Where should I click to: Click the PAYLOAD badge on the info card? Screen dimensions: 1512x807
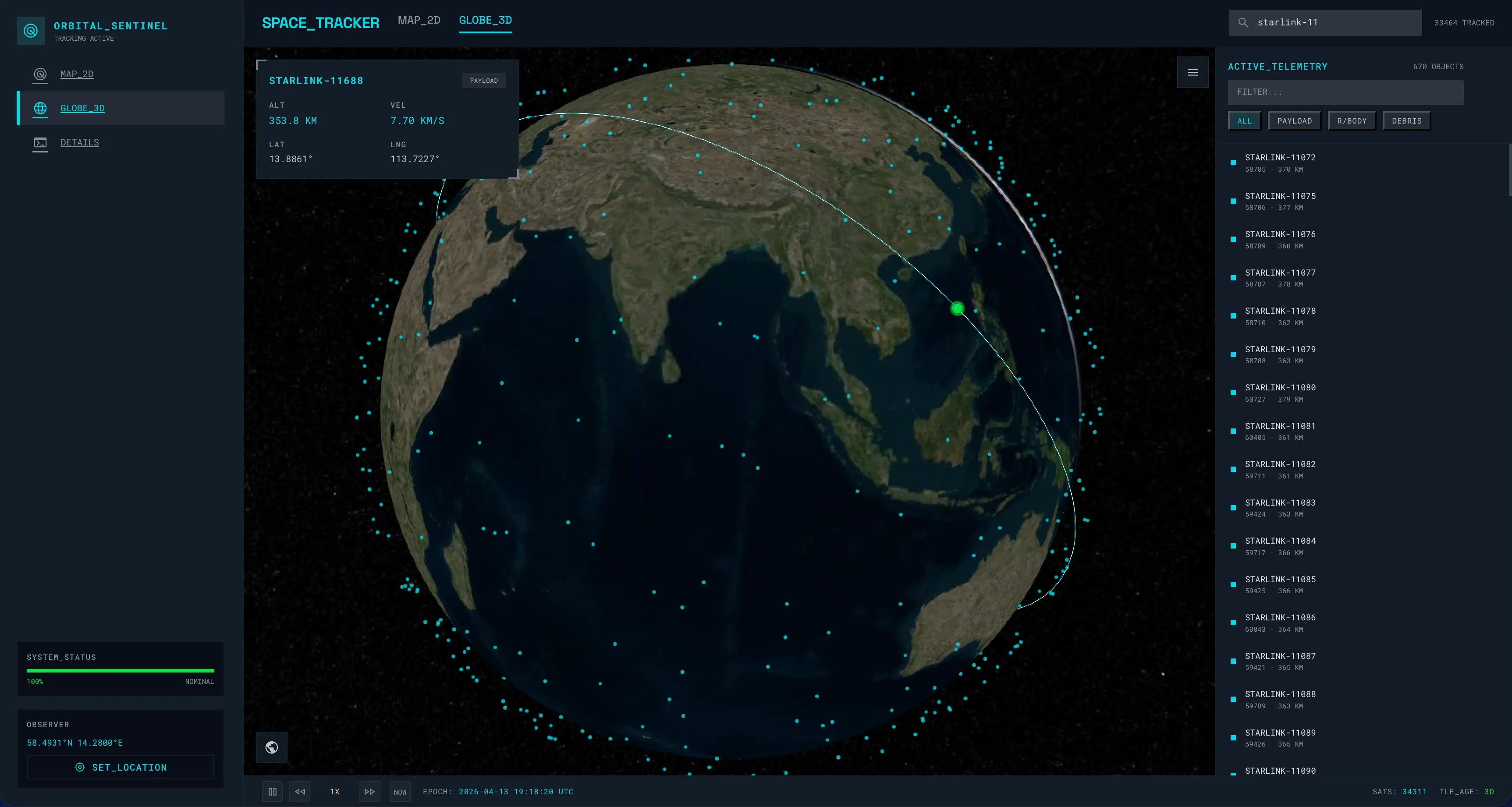[x=484, y=81]
